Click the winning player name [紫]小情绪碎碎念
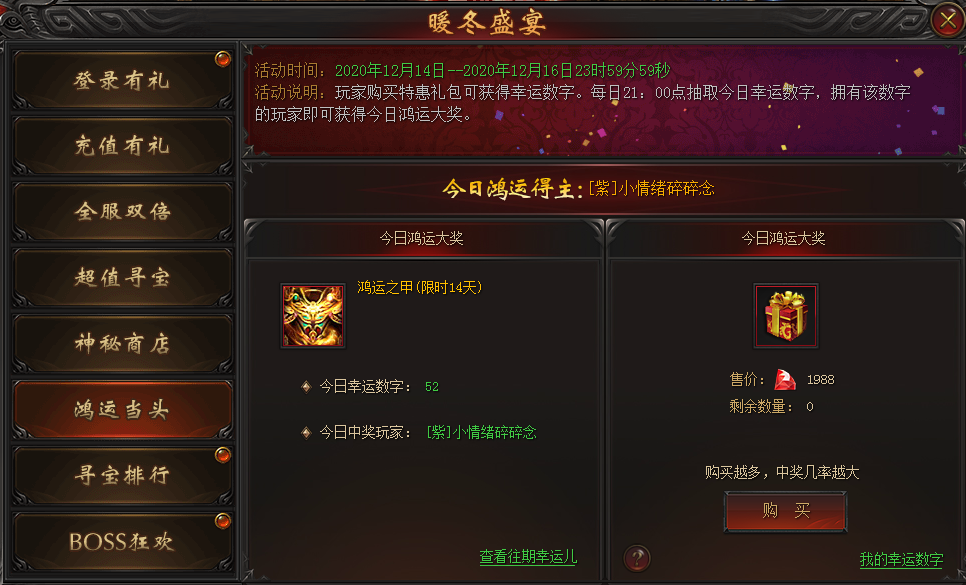 481,432
